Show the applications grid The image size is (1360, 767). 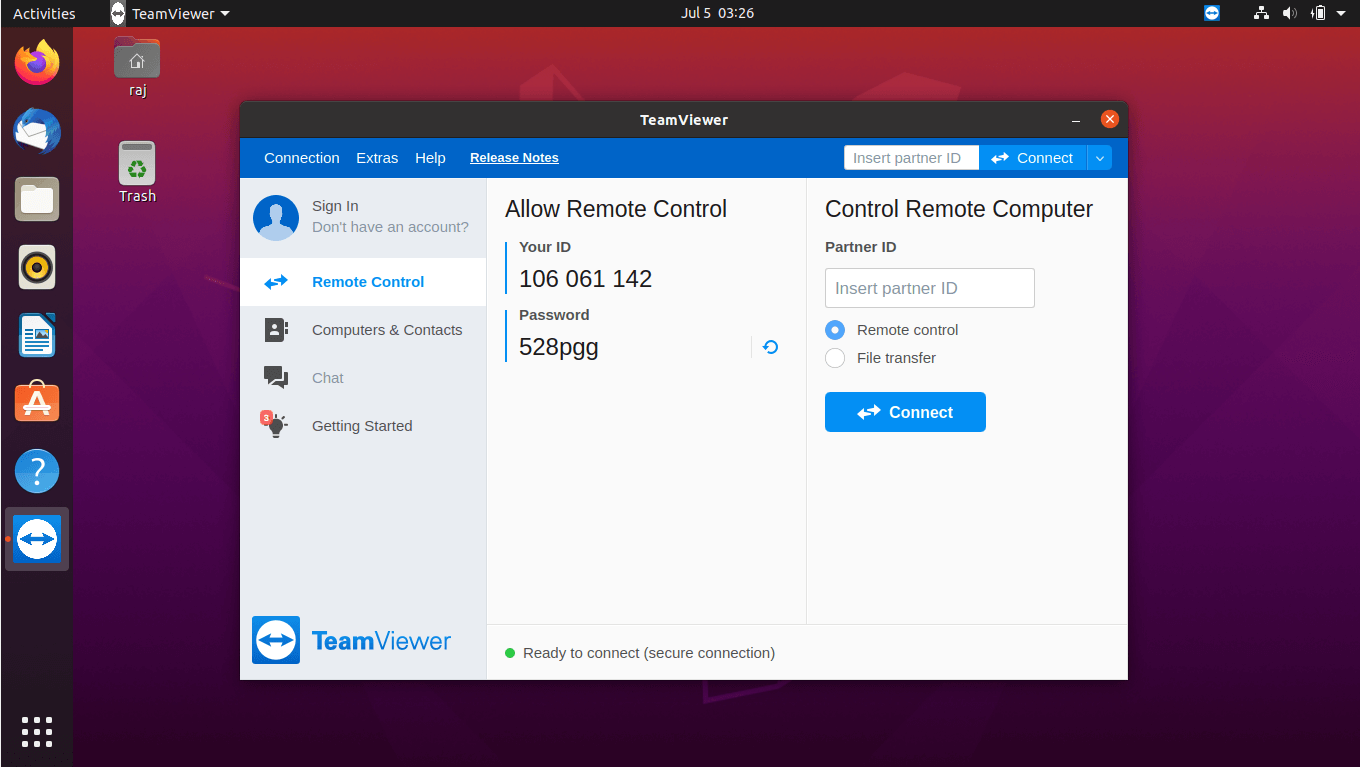[x=37, y=732]
